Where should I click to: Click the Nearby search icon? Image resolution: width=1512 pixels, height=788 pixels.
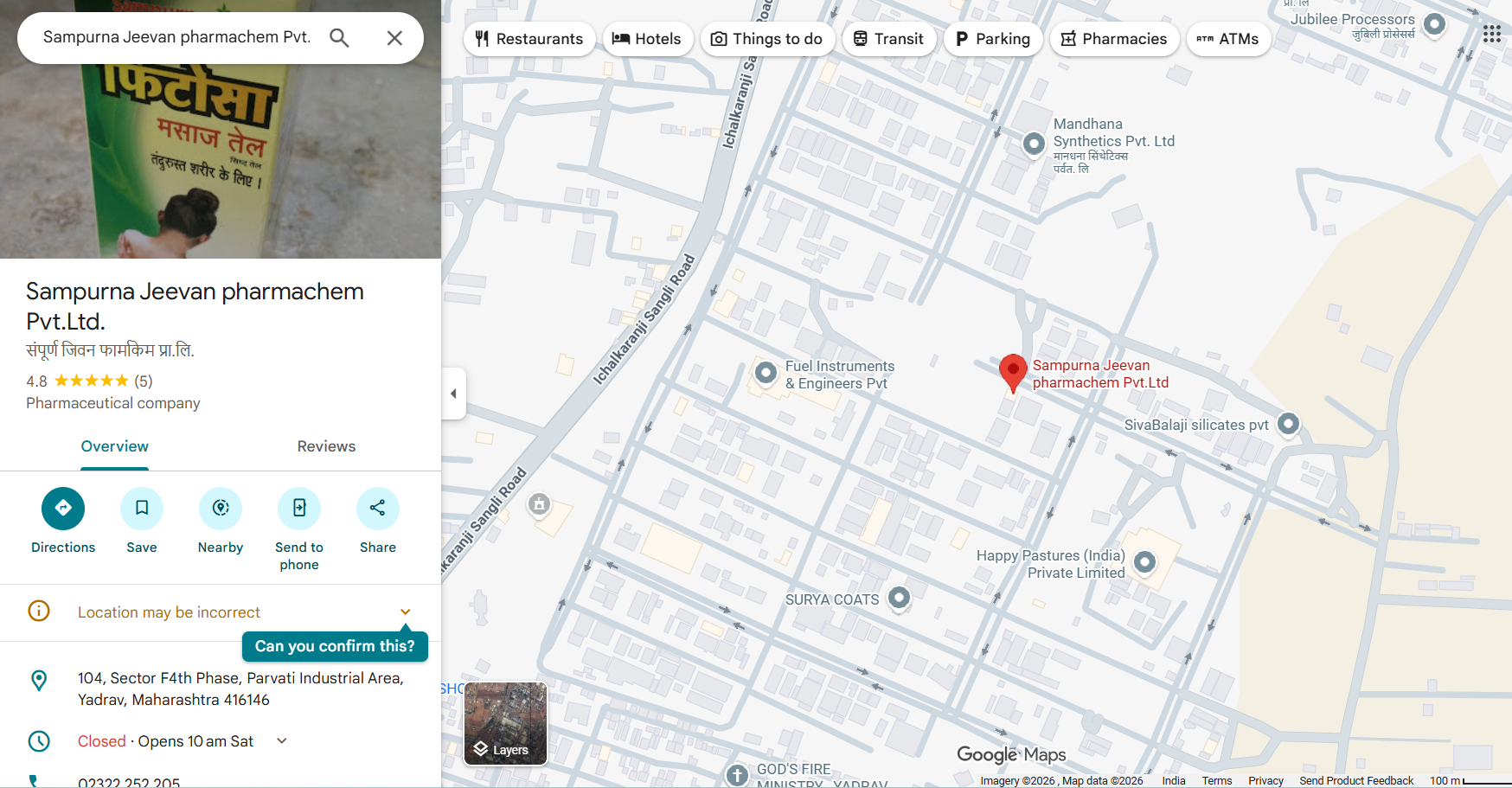(221, 509)
